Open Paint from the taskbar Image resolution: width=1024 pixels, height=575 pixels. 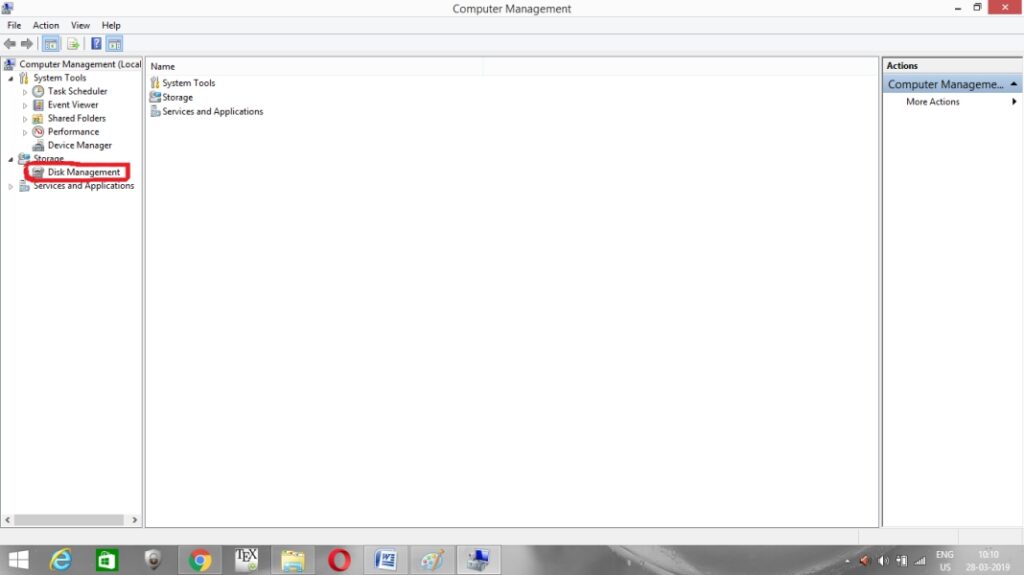432,560
